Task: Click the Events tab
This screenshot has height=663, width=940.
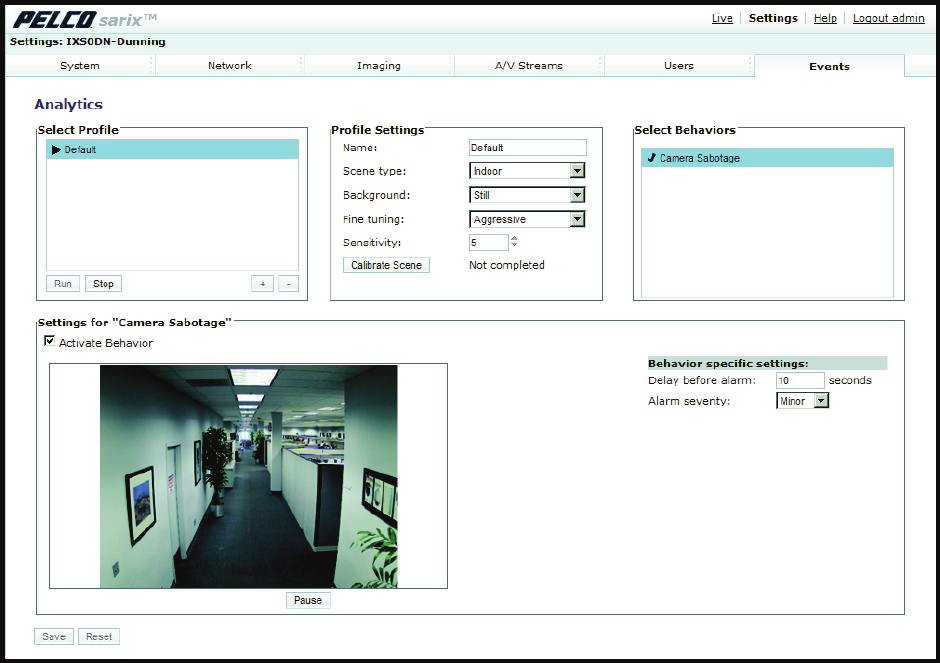Action: point(829,66)
